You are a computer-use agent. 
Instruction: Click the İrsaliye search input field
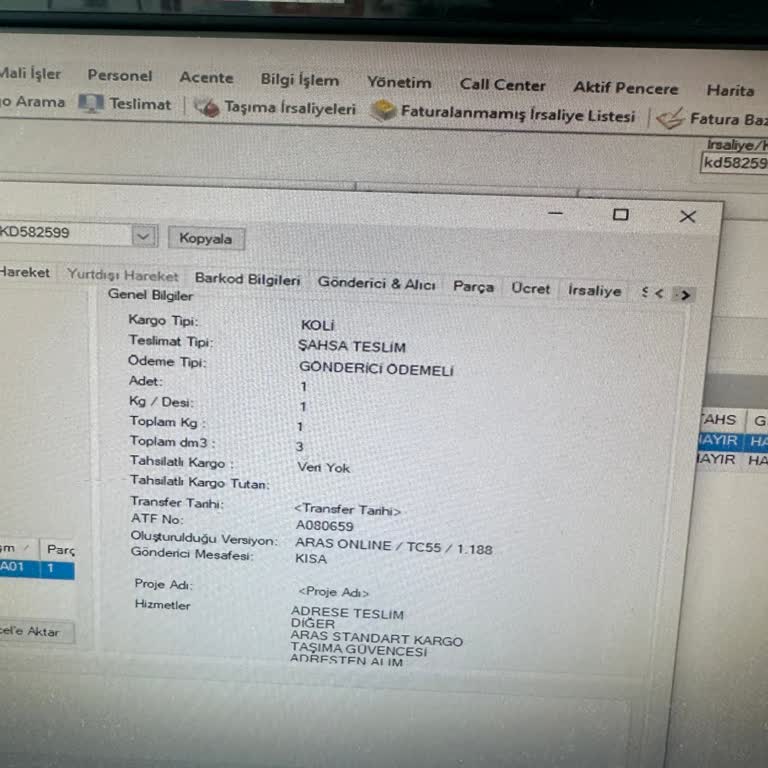click(x=735, y=163)
